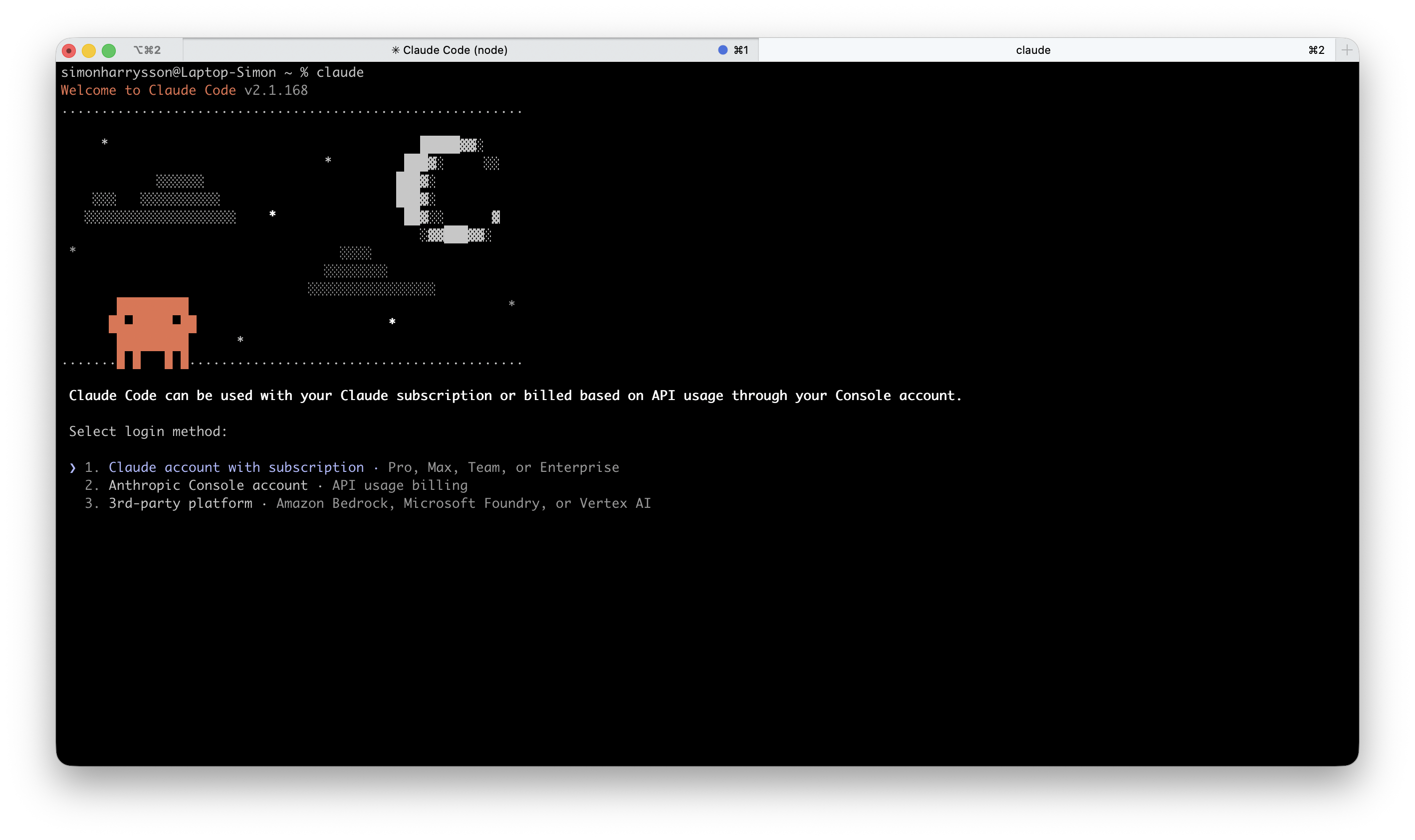
Task: Click the 'API usage billing' description
Action: (x=400, y=485)
